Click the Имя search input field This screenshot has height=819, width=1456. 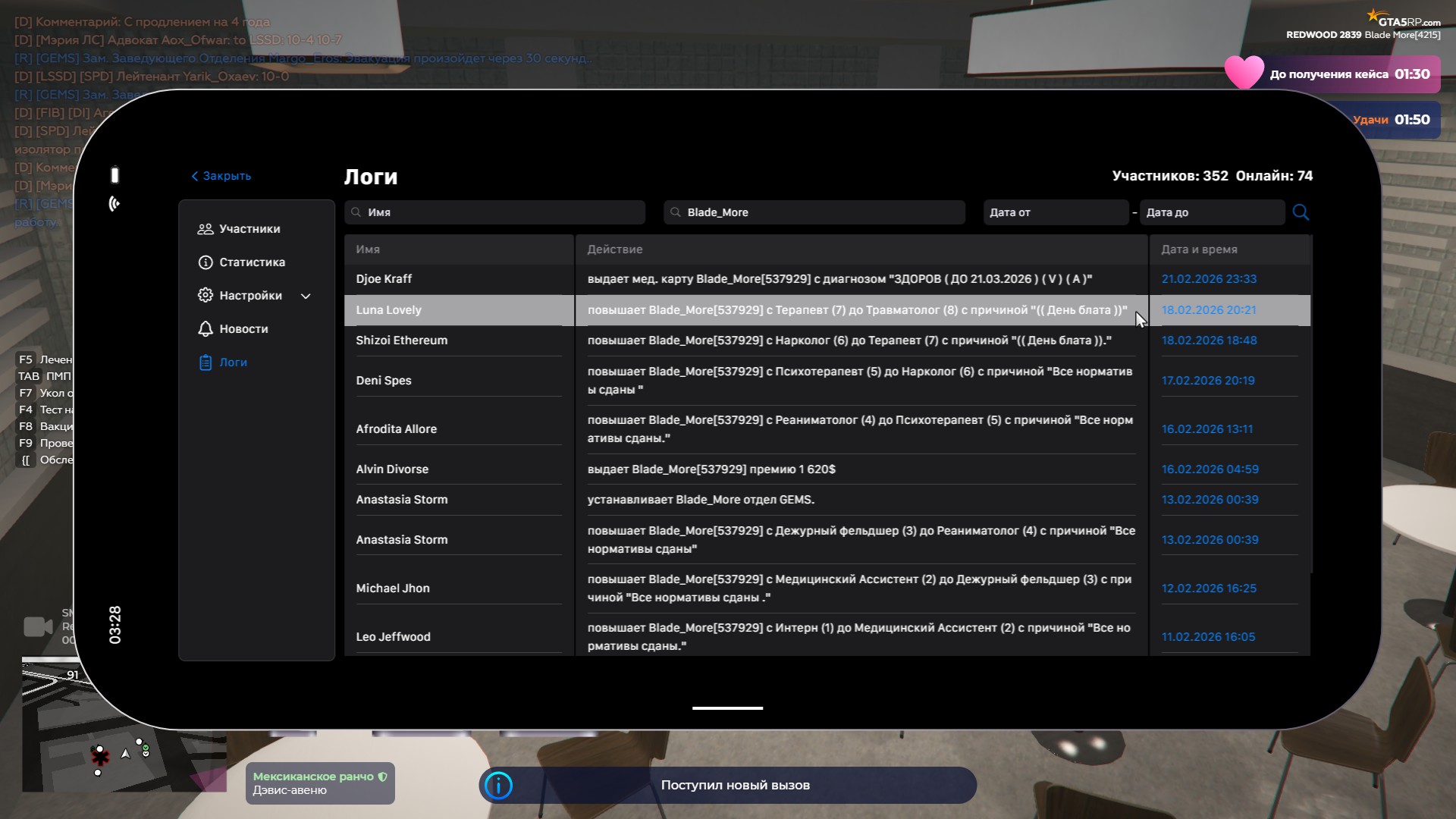[x=494, y=212]
